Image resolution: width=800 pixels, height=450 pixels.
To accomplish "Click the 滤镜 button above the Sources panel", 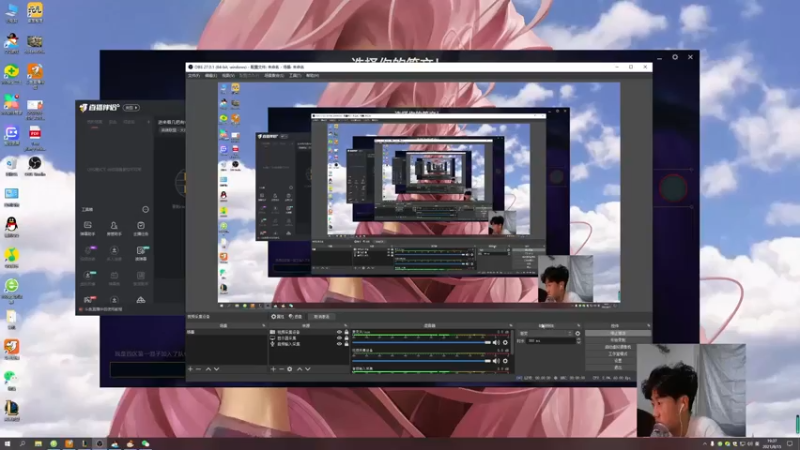I will [x=295, y=317].
